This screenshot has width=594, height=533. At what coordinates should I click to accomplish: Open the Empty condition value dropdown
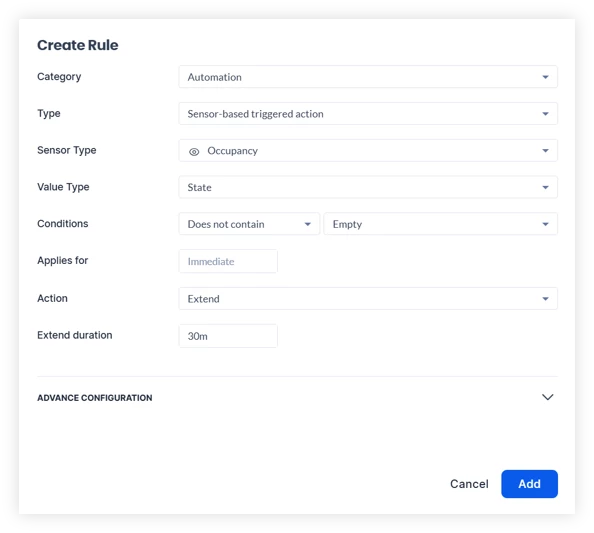[x=441, y=224]
